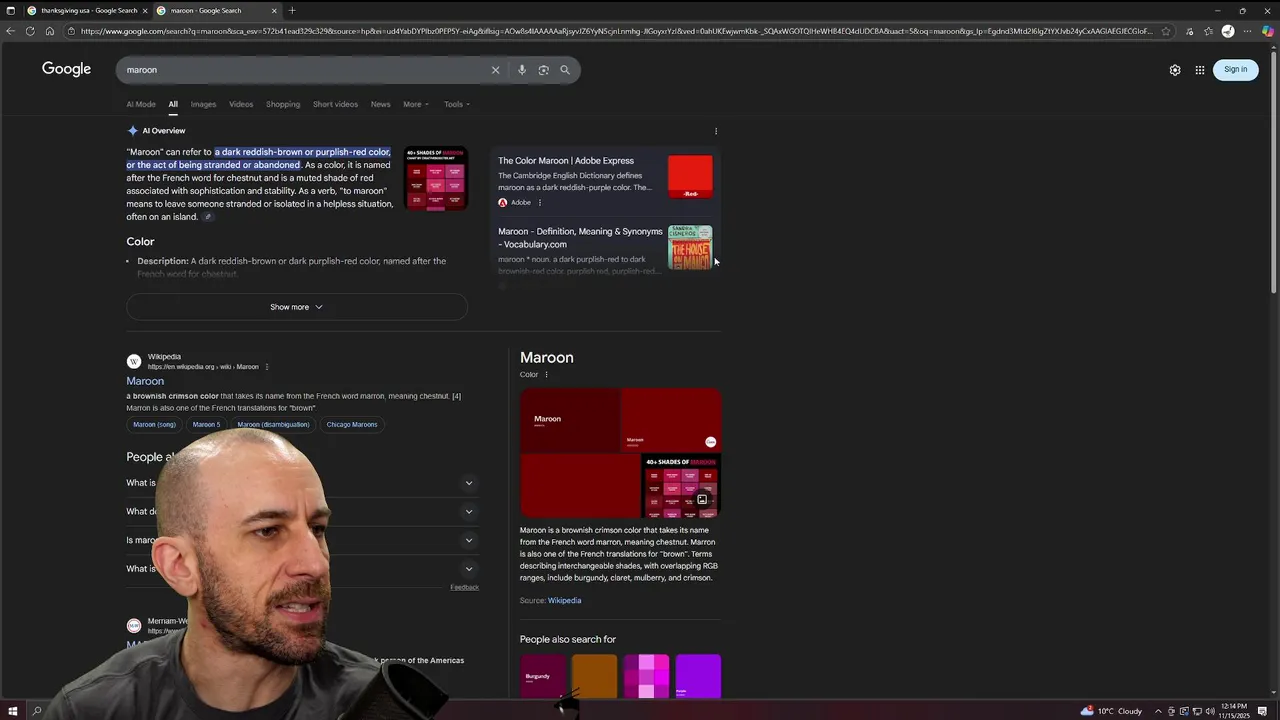1280x720 pixels.
Task: Select the 'Maroon (disambiguation)' chip
Action: point(273,424)
